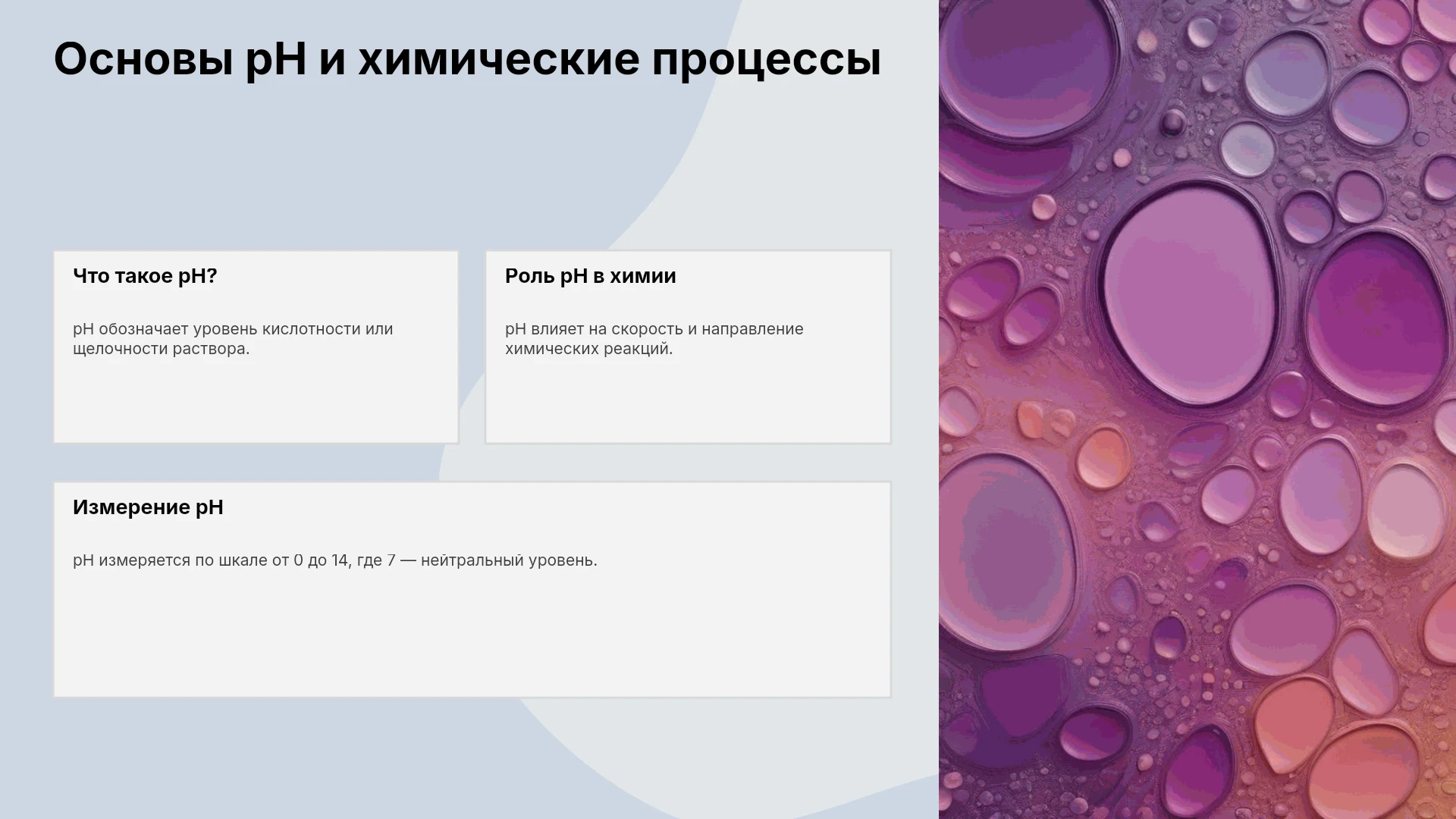Click the wide 'Измерение pH' card box
The width and height of the screenshot is (1456, 819).
click(472, 589)
